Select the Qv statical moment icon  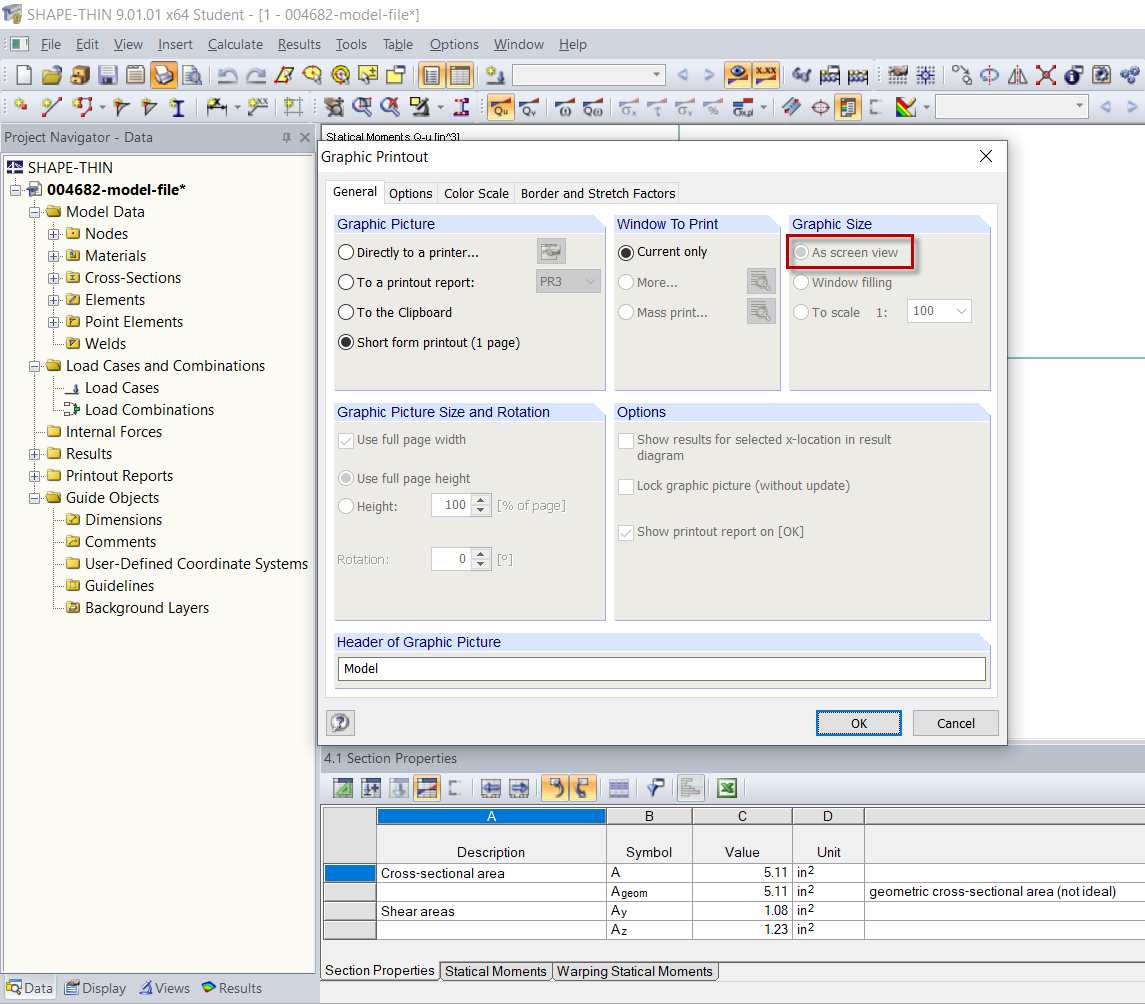[528, 107]
